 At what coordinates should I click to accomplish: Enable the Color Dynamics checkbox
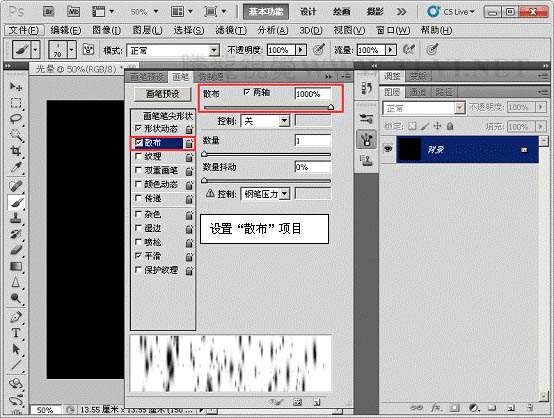click(x=138, y=184)
